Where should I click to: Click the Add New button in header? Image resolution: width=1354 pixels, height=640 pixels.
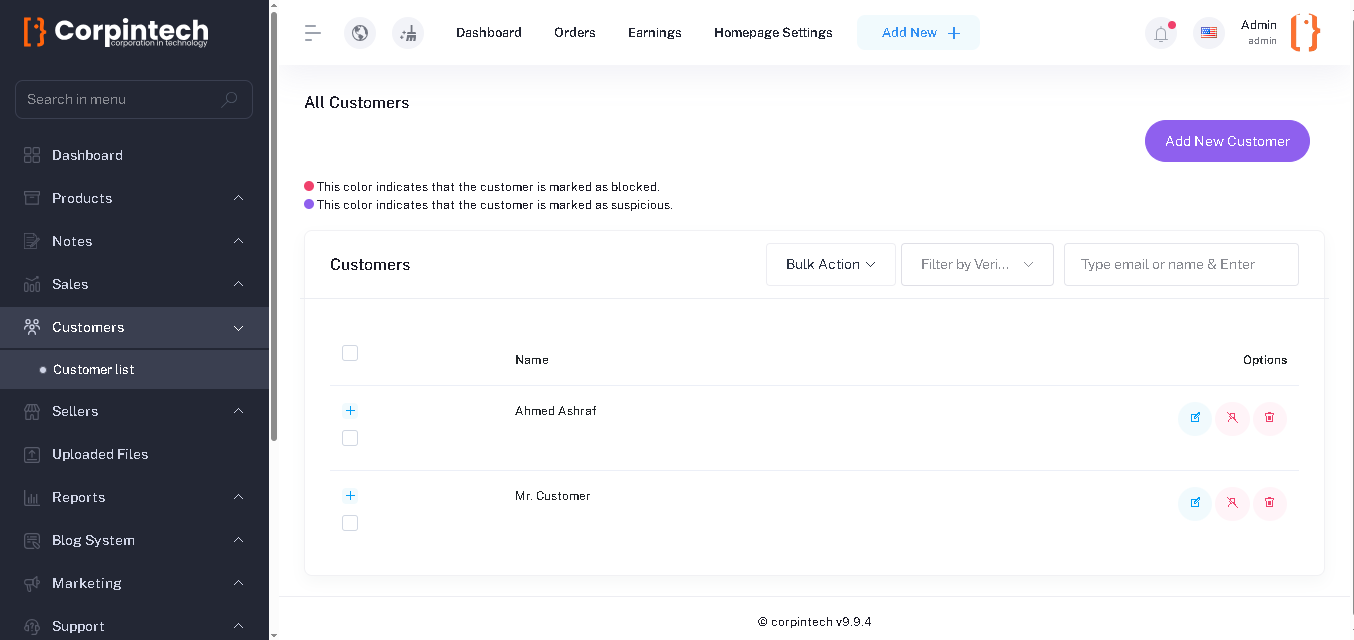[x=918, y=33]
